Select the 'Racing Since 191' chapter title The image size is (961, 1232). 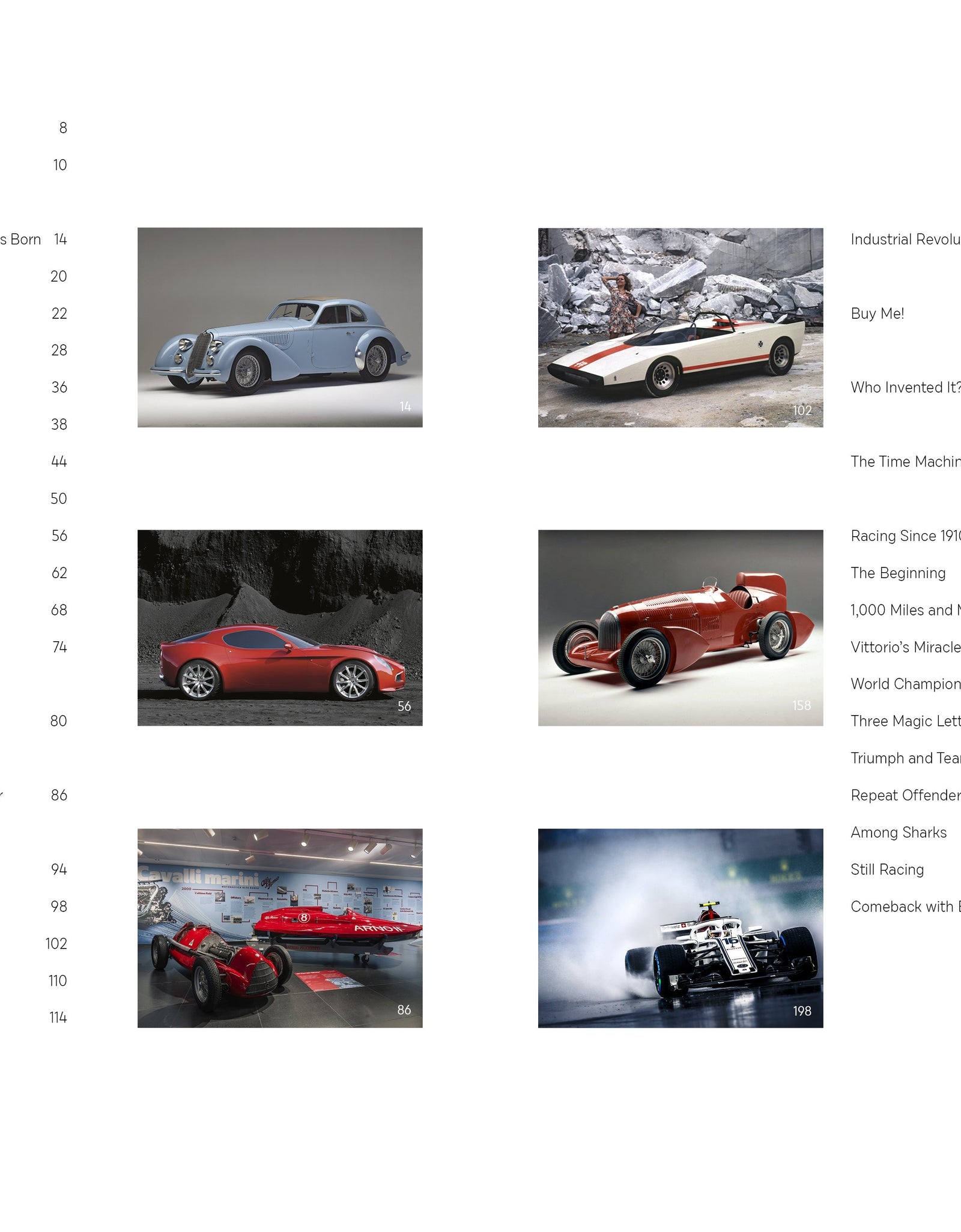(906, 536)
